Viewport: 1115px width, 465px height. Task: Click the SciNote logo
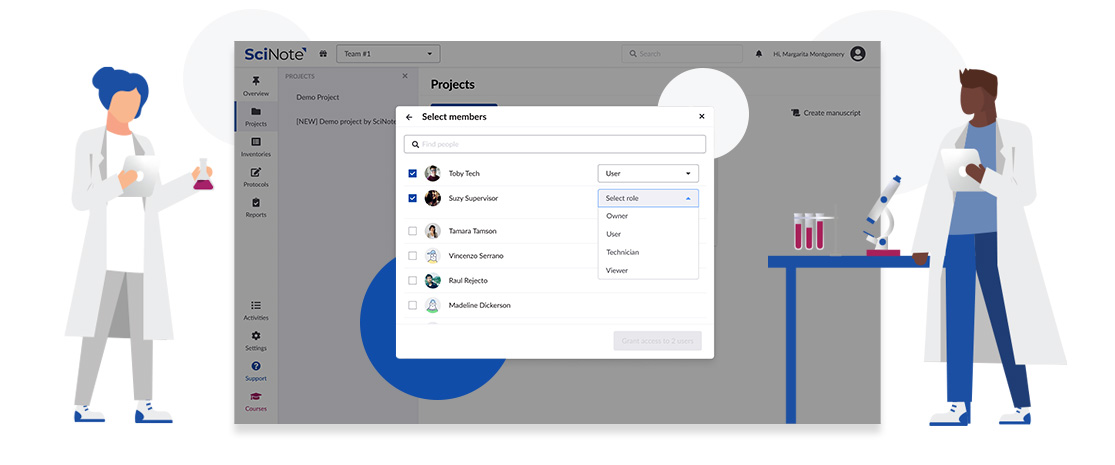point(275,53)
